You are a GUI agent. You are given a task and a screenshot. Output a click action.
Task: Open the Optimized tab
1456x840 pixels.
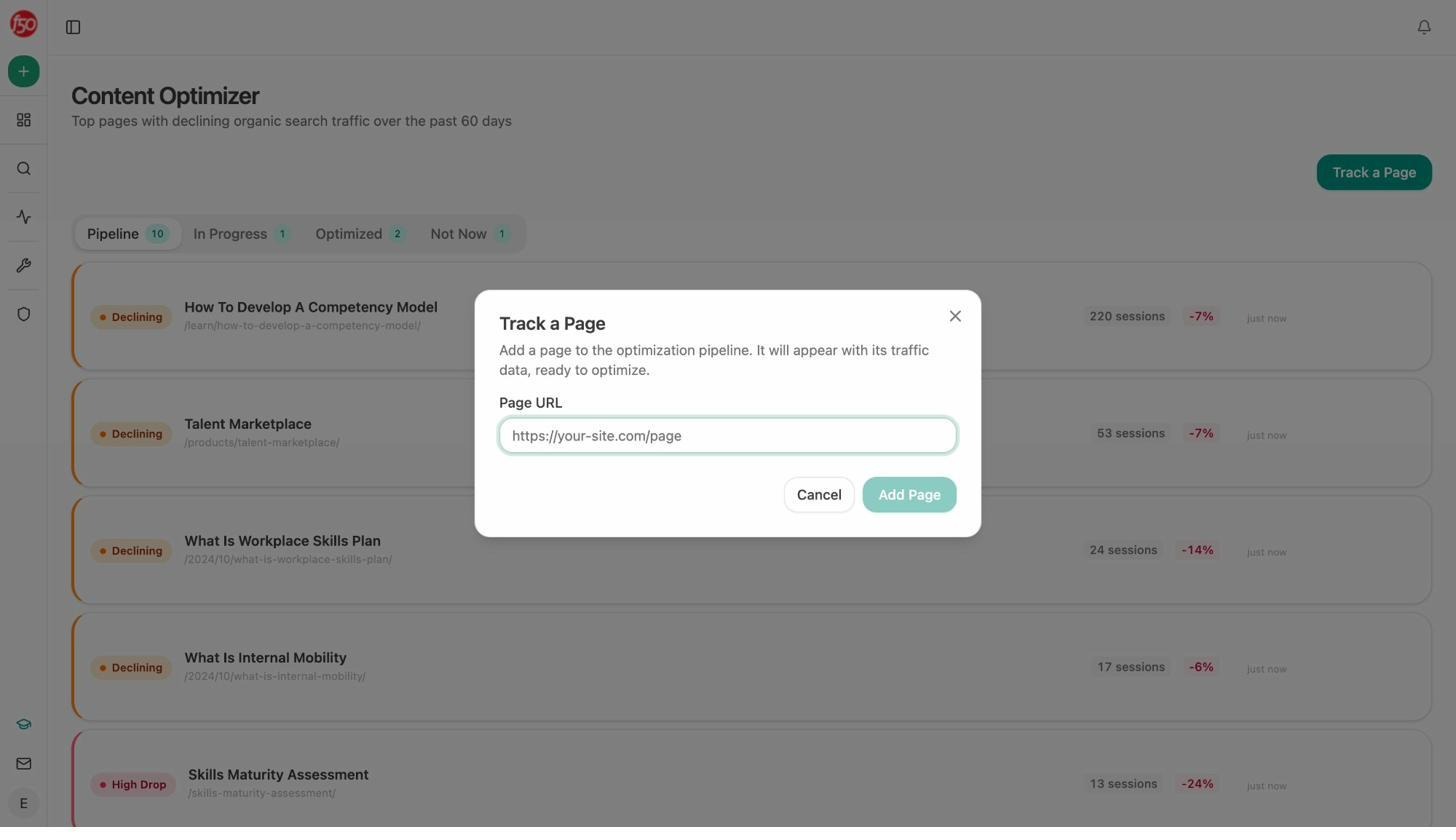[359, 233]
